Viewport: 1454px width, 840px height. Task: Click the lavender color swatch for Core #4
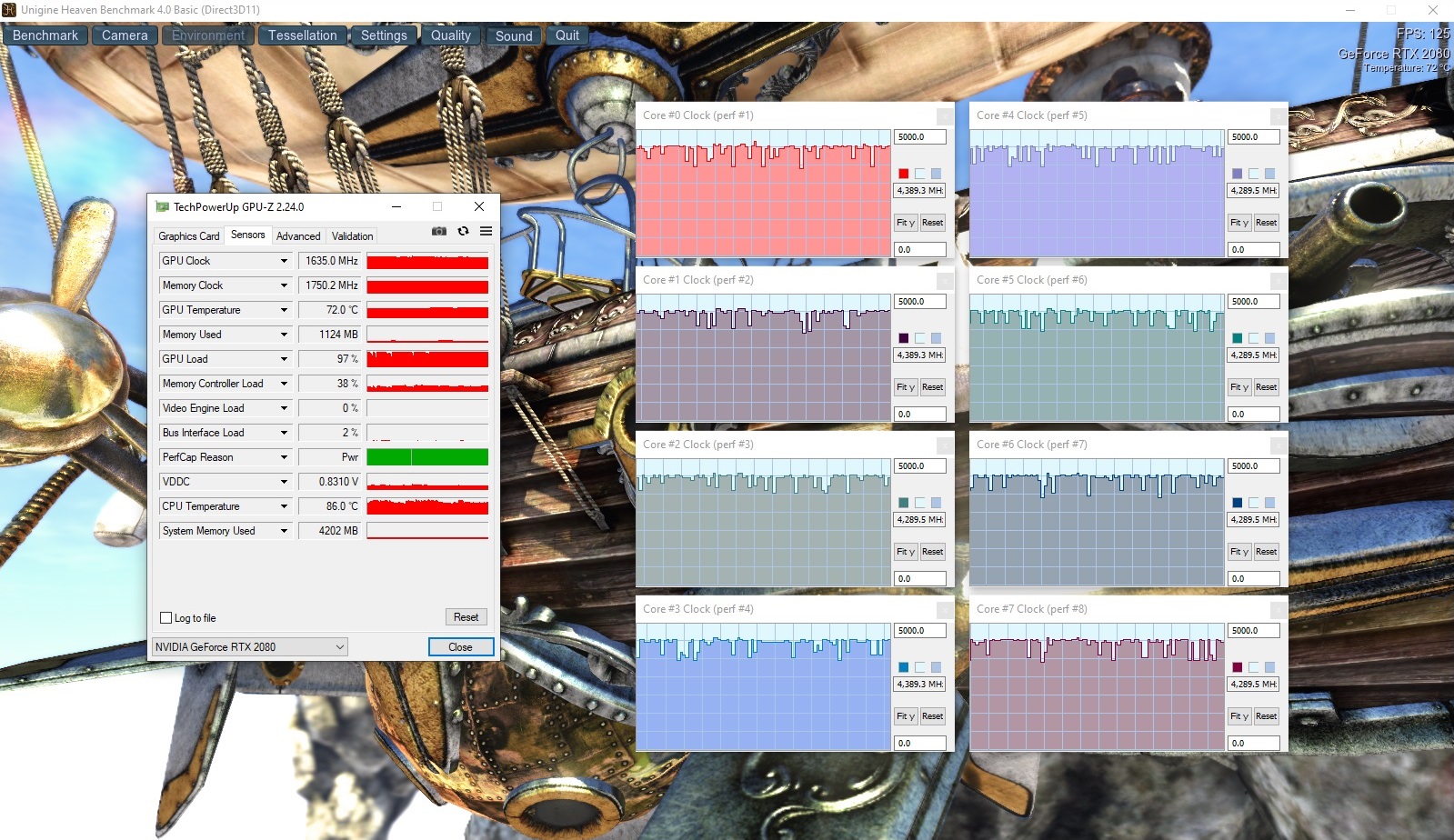coord(1238,174)
